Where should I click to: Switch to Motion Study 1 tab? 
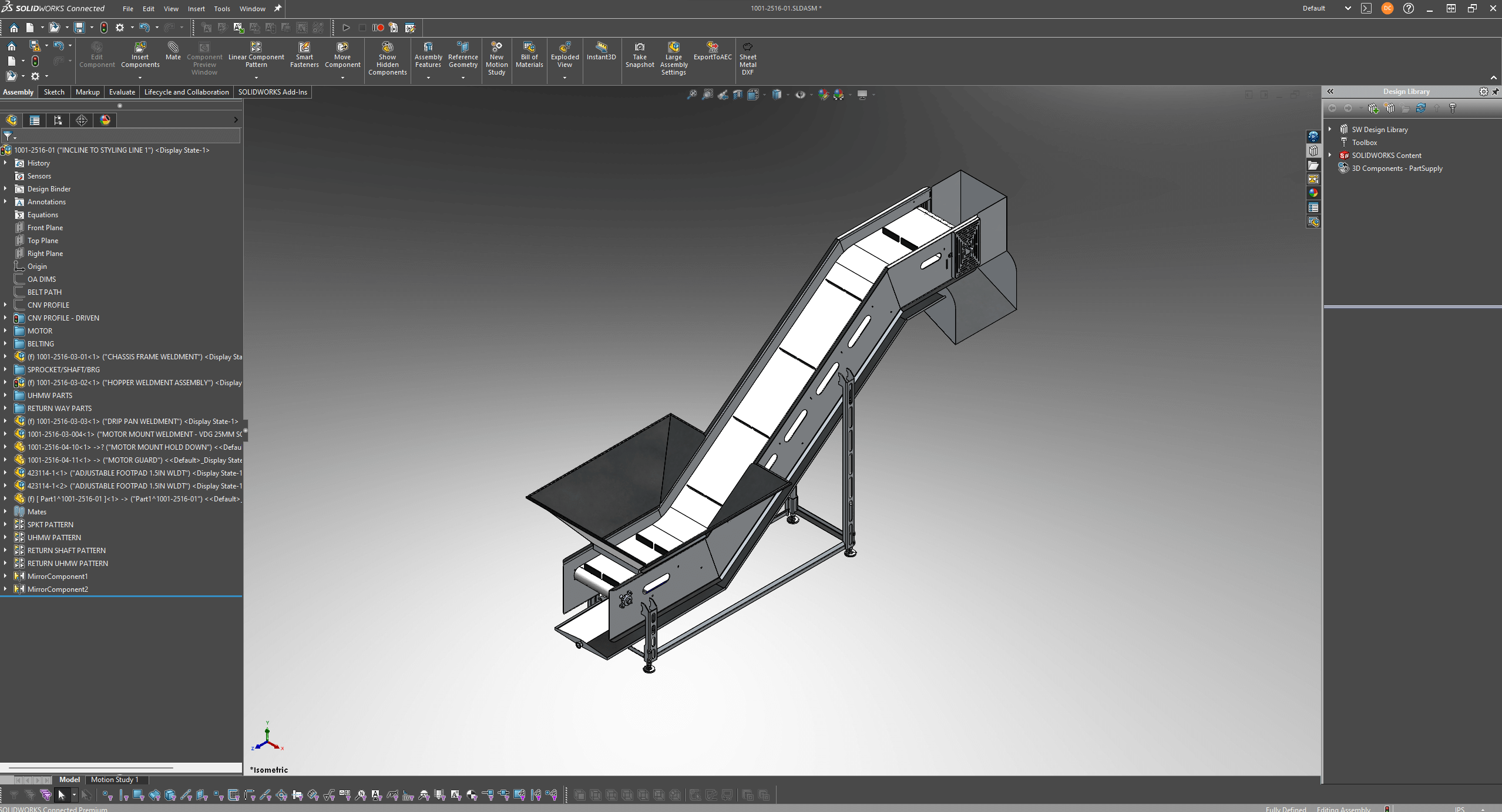coord(115,780)
